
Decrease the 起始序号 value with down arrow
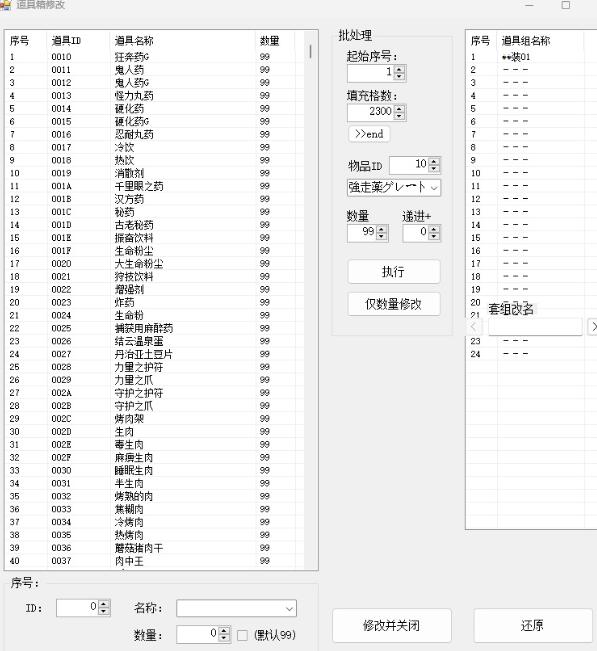399,76
